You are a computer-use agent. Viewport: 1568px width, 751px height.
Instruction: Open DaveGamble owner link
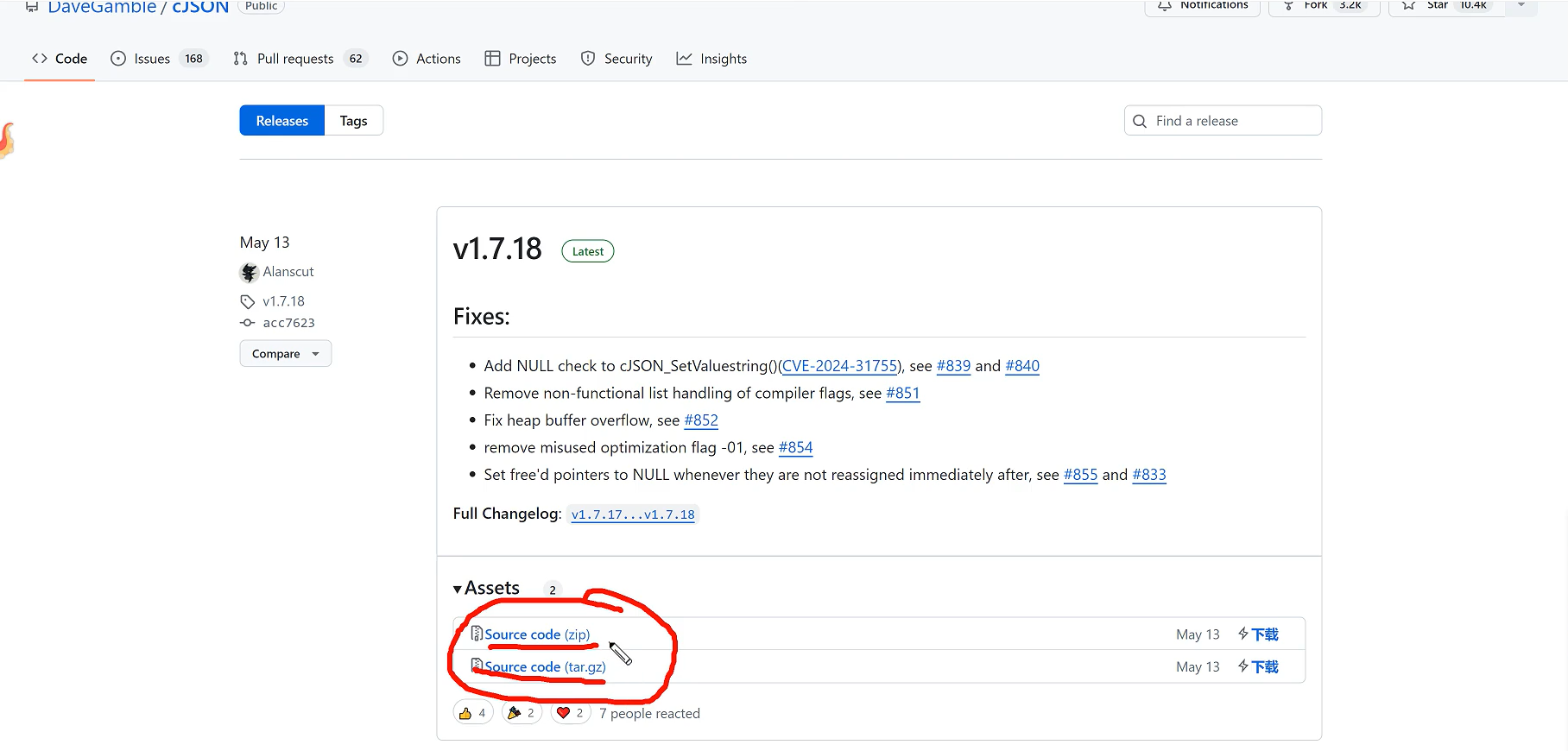pos(102,7)
